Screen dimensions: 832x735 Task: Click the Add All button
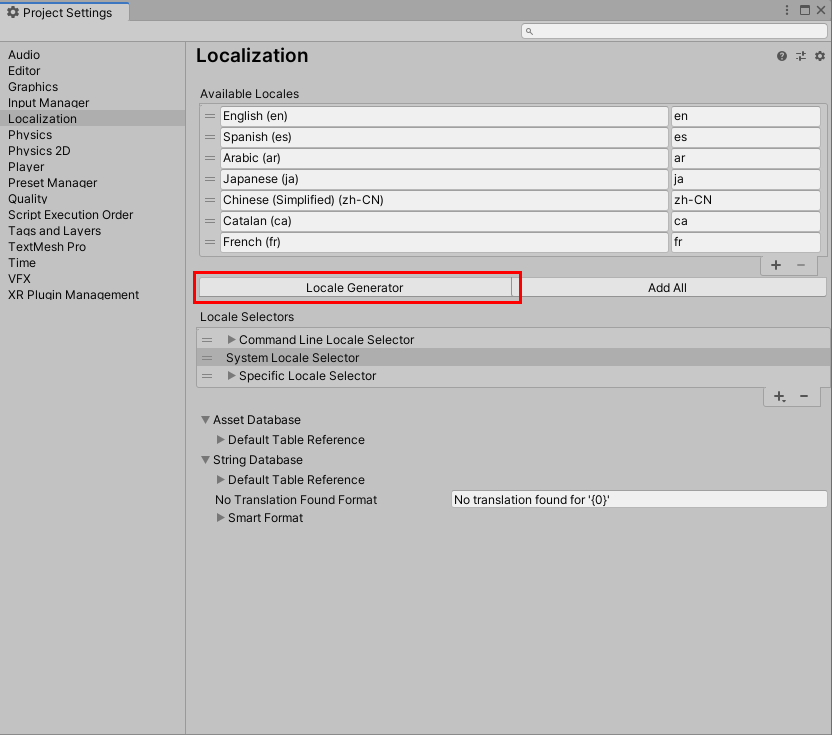[x=667, y=287]
